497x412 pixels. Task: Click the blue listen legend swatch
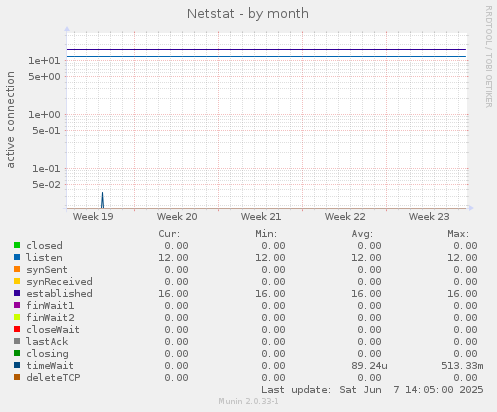(x=17, y=257)
